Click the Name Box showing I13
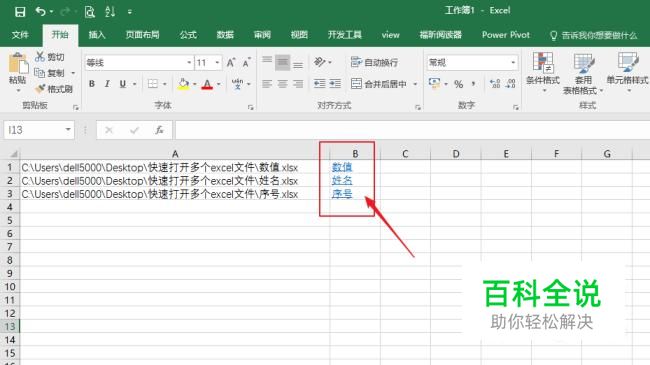This screenshot has width=650, height=365. 39,130
